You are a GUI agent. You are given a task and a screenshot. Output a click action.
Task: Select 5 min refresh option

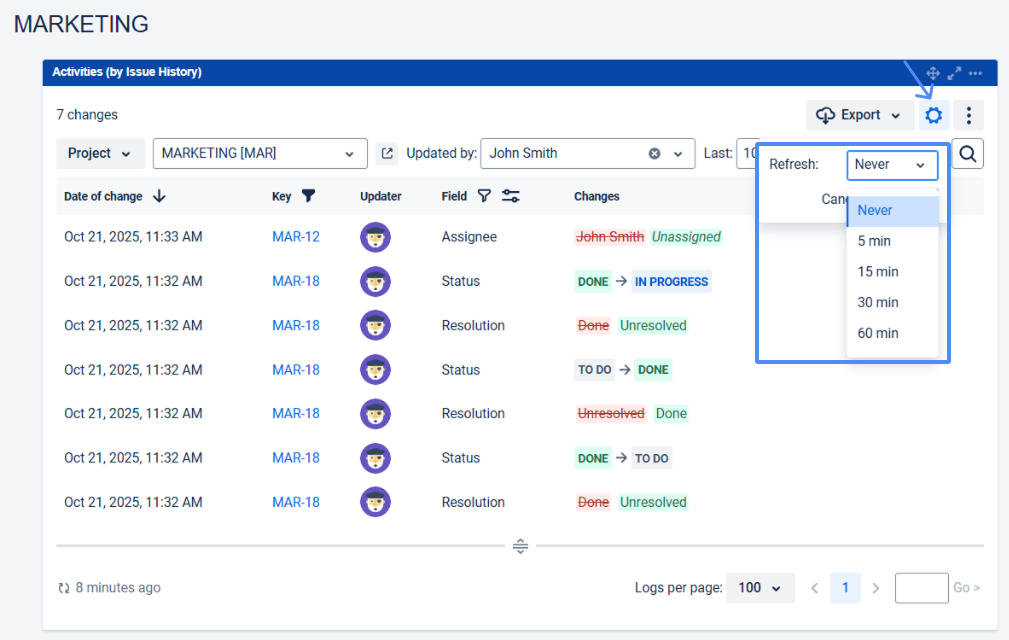tap(874, 241)
